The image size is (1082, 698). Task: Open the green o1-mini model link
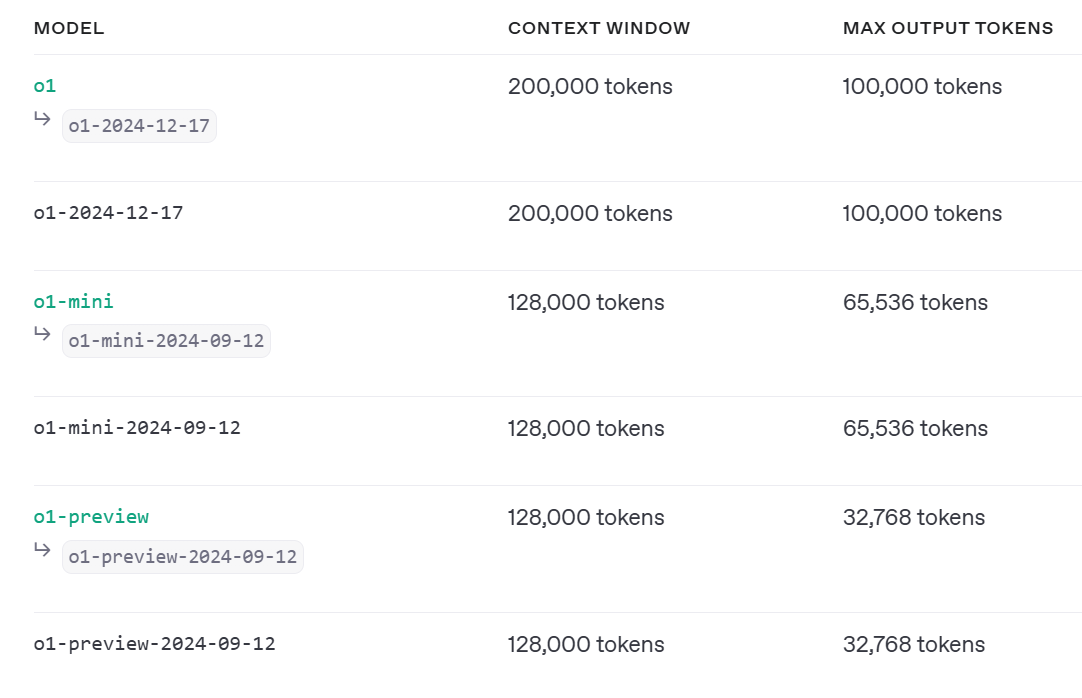[73, 301]
